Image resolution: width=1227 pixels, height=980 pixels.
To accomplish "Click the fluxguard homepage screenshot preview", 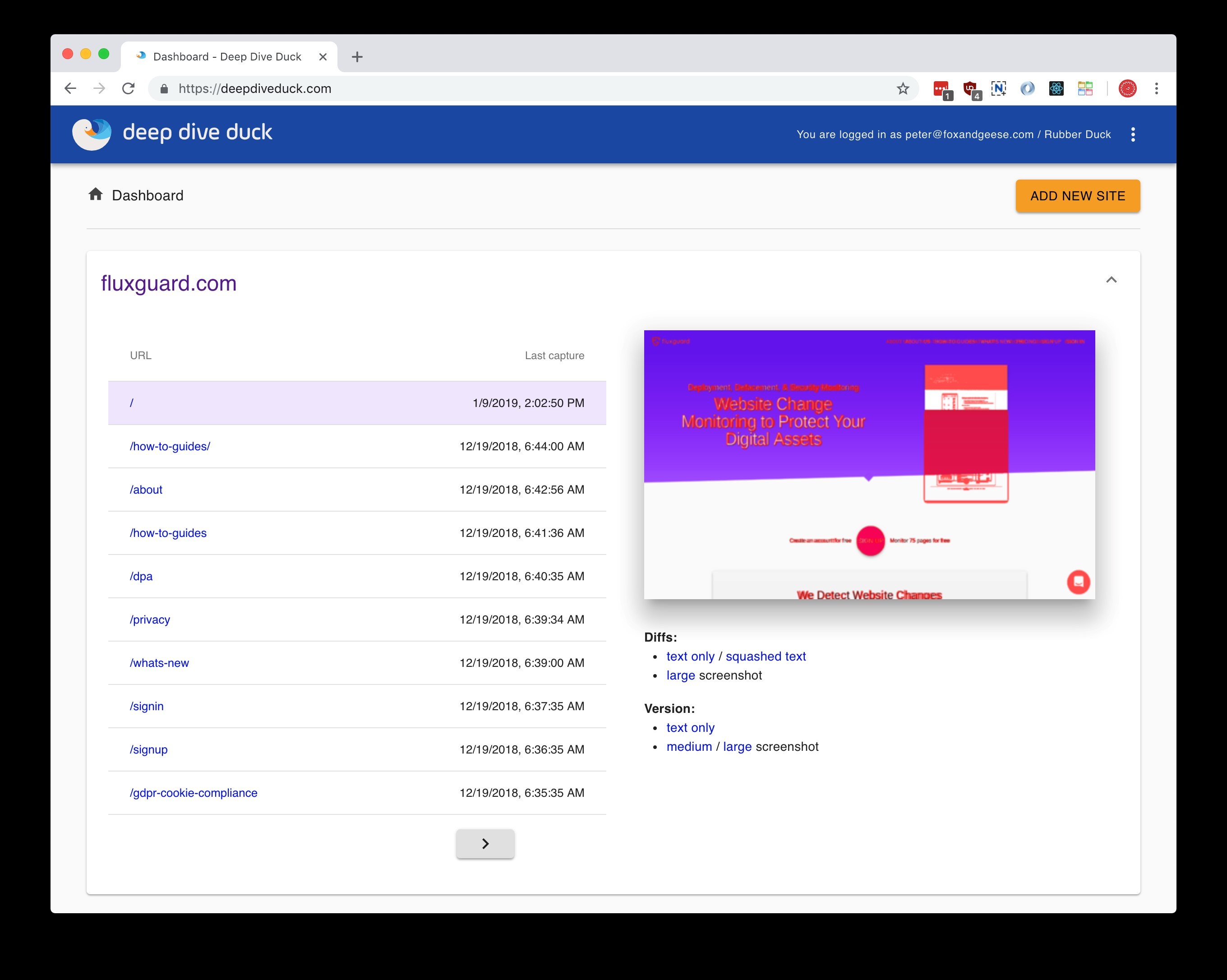I will point(869,464).
